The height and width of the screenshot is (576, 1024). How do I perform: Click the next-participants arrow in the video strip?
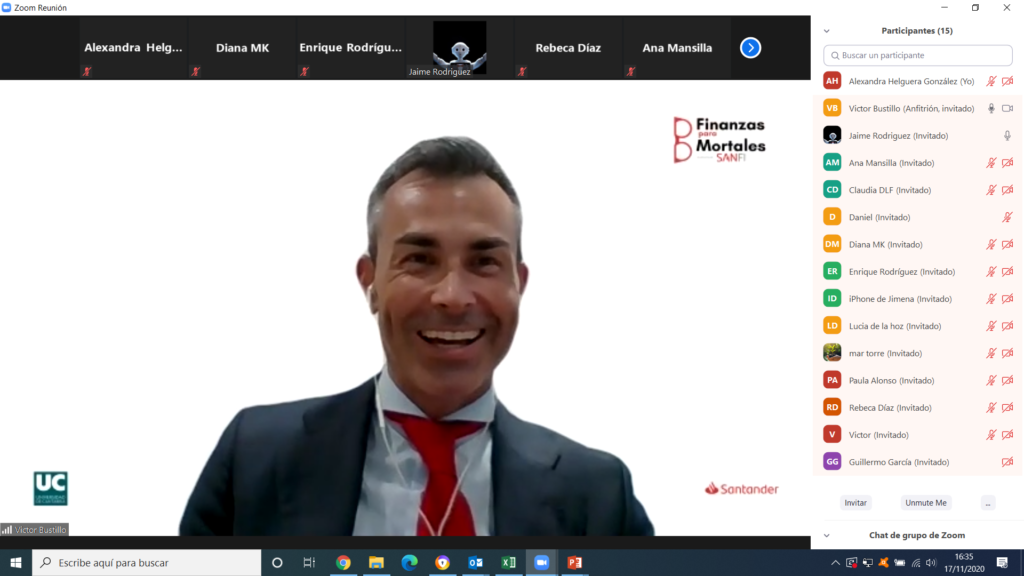(x=750, y=47)
